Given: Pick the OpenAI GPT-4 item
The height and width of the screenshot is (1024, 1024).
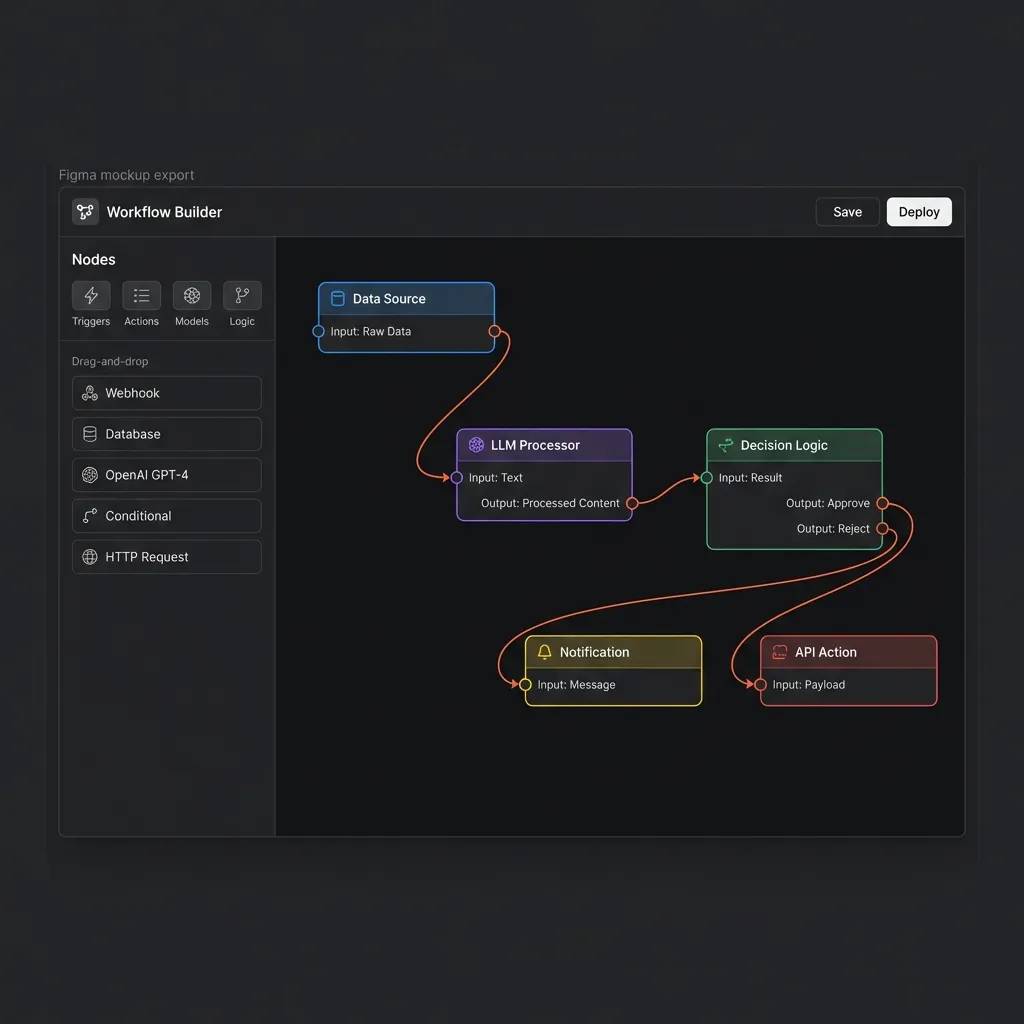Looking at the screenshot, I should click(167, 475).
